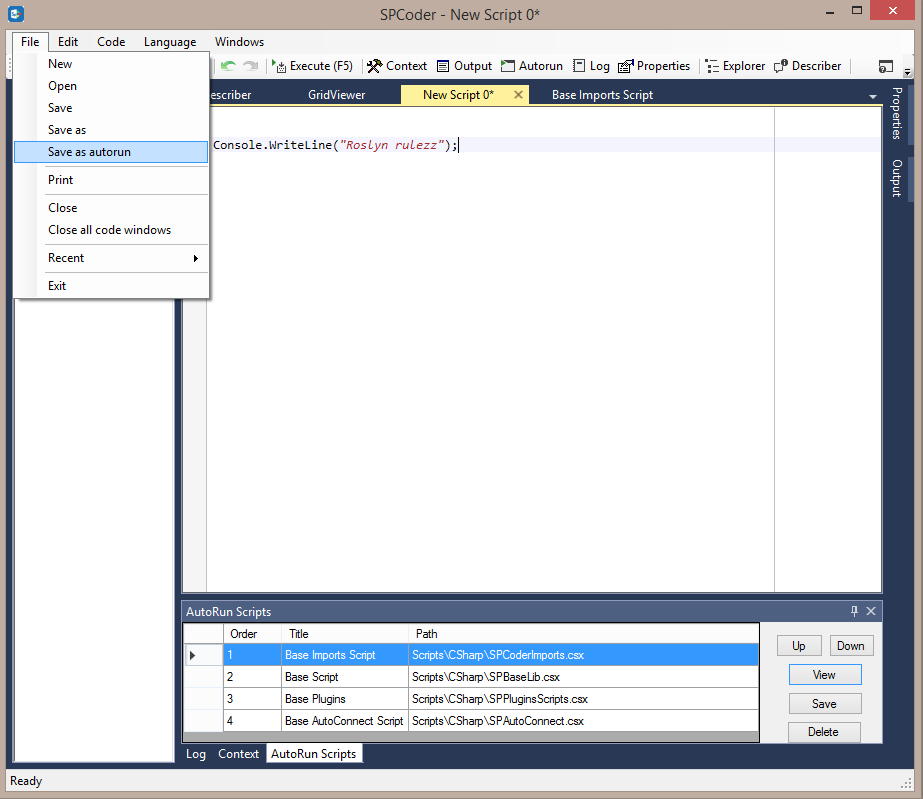This screenshot has height=799, width=923.
Task: Run the script with Execute (F5)
Action: click(312, 66)
